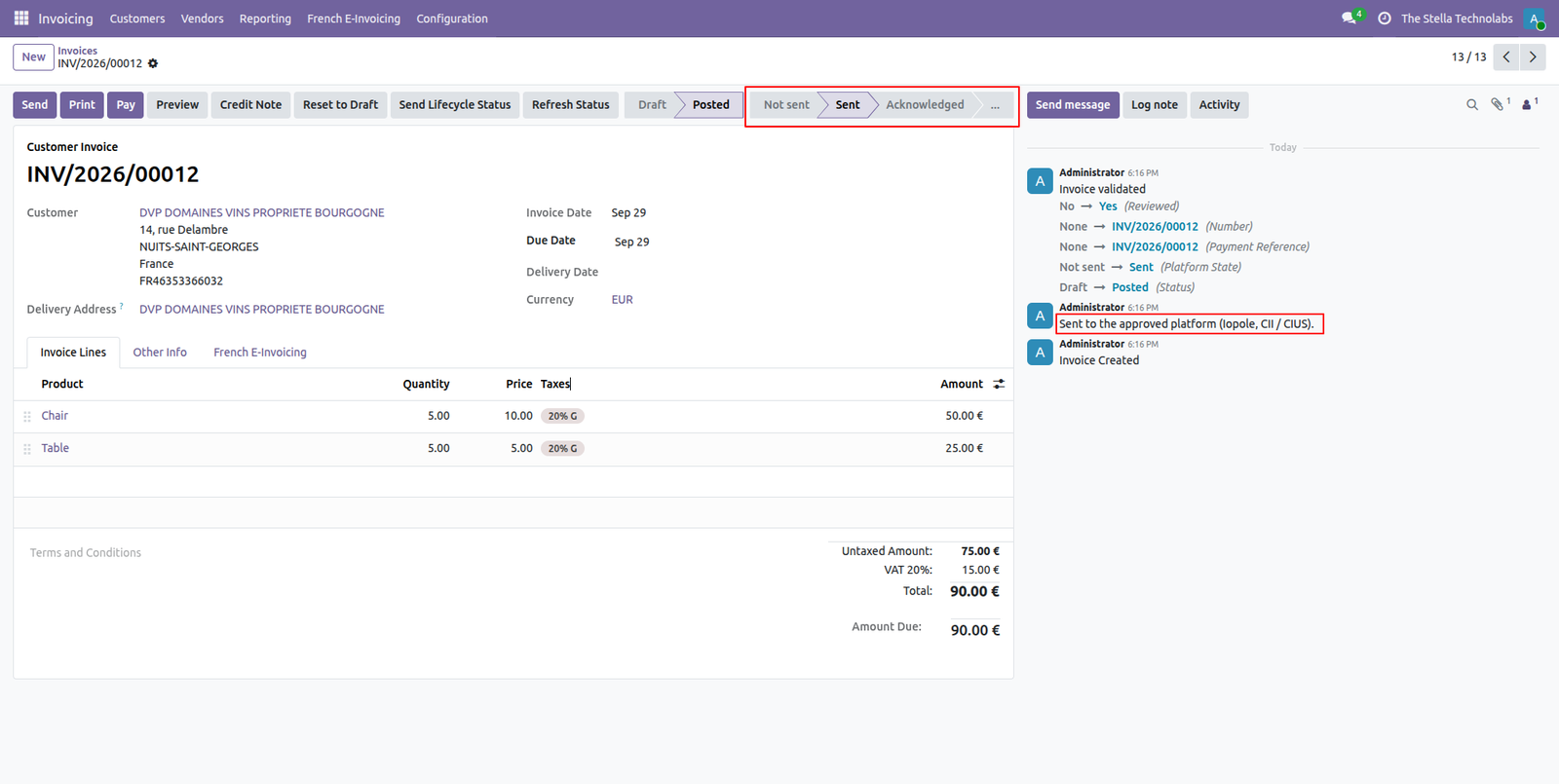The width and height of the screenshot is (1559, 784).
Task: Go to the next record arrow
Action: (1533, 57)
